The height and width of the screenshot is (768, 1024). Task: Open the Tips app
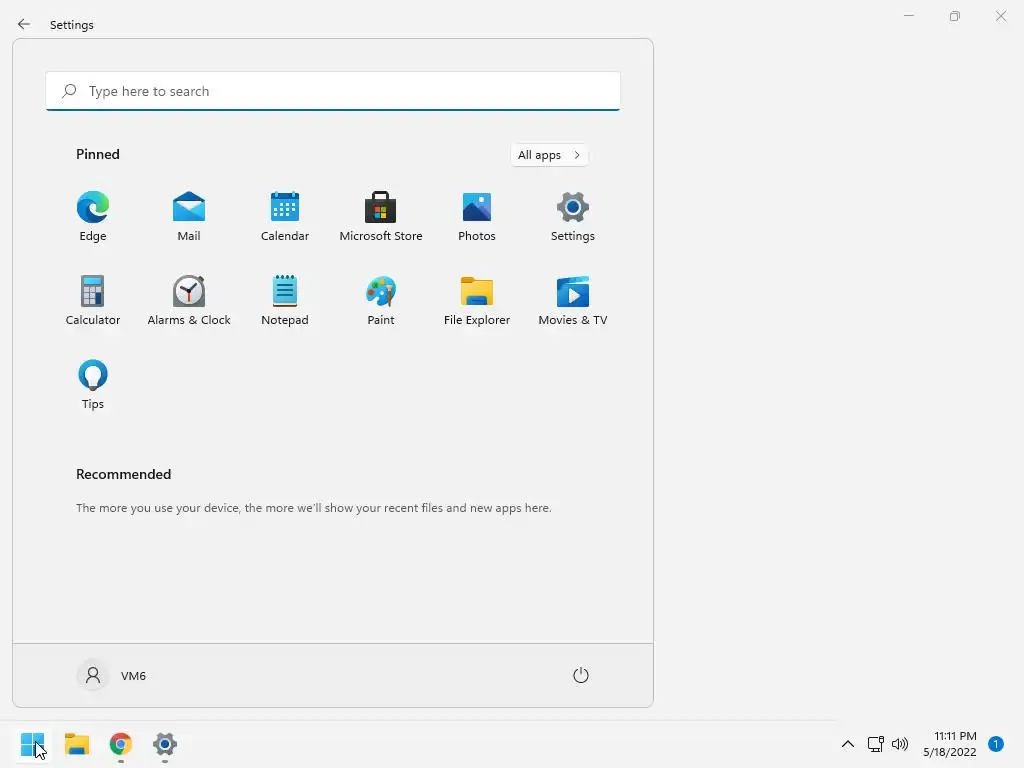pos(93,385)
